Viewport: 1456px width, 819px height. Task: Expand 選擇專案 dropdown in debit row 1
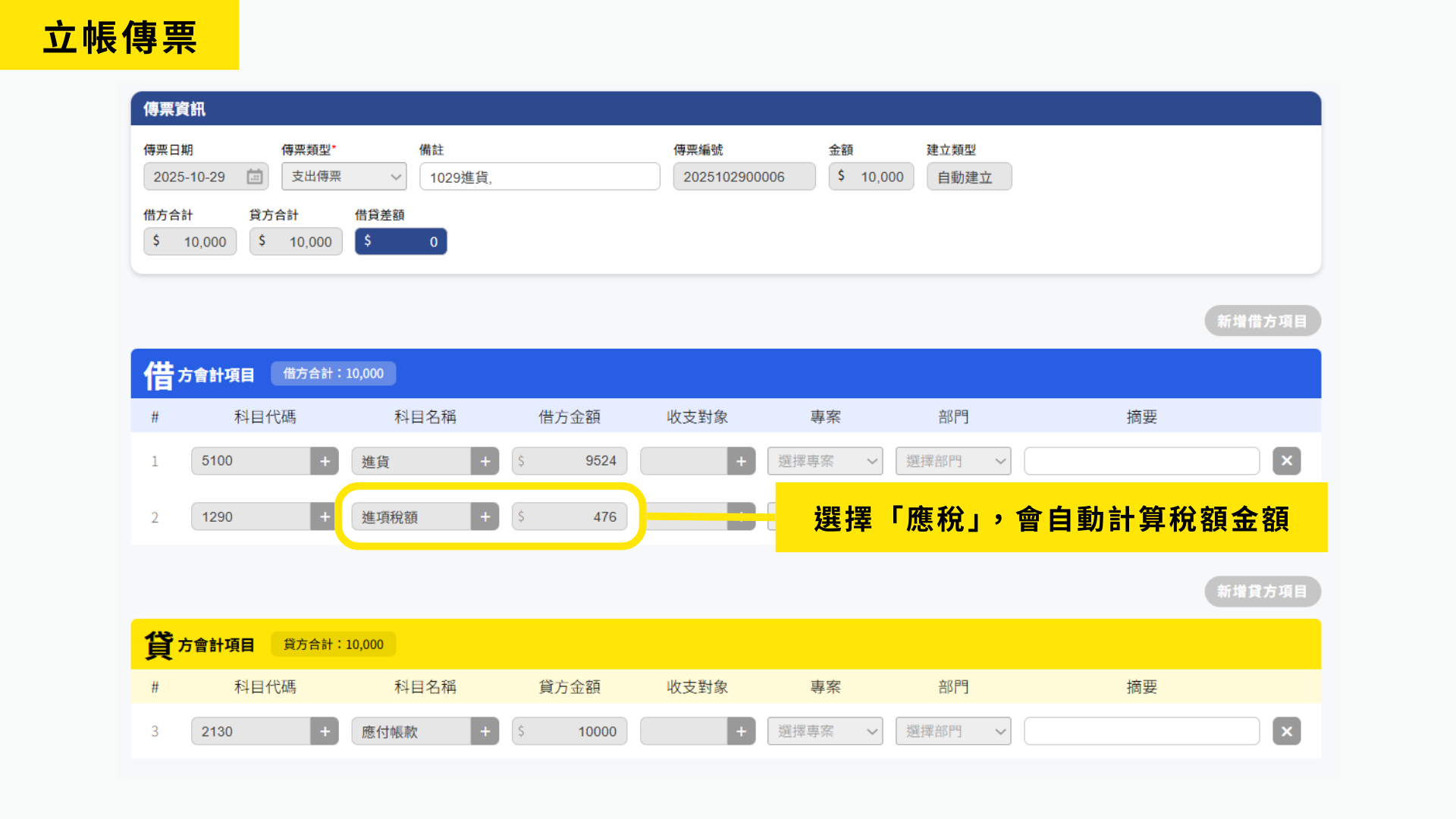coord(825,461)
